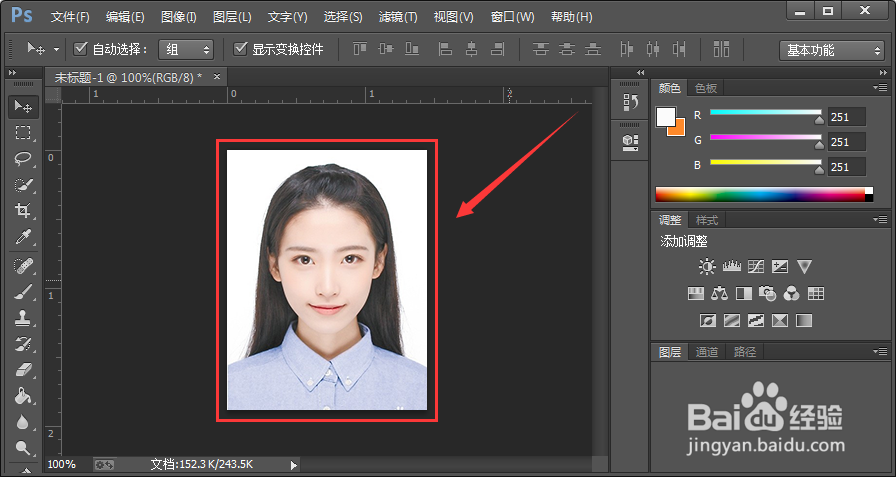Select the Spot Healing Brush tool
The height and width of the screenshot is (477, 896).
pos(23,266)
